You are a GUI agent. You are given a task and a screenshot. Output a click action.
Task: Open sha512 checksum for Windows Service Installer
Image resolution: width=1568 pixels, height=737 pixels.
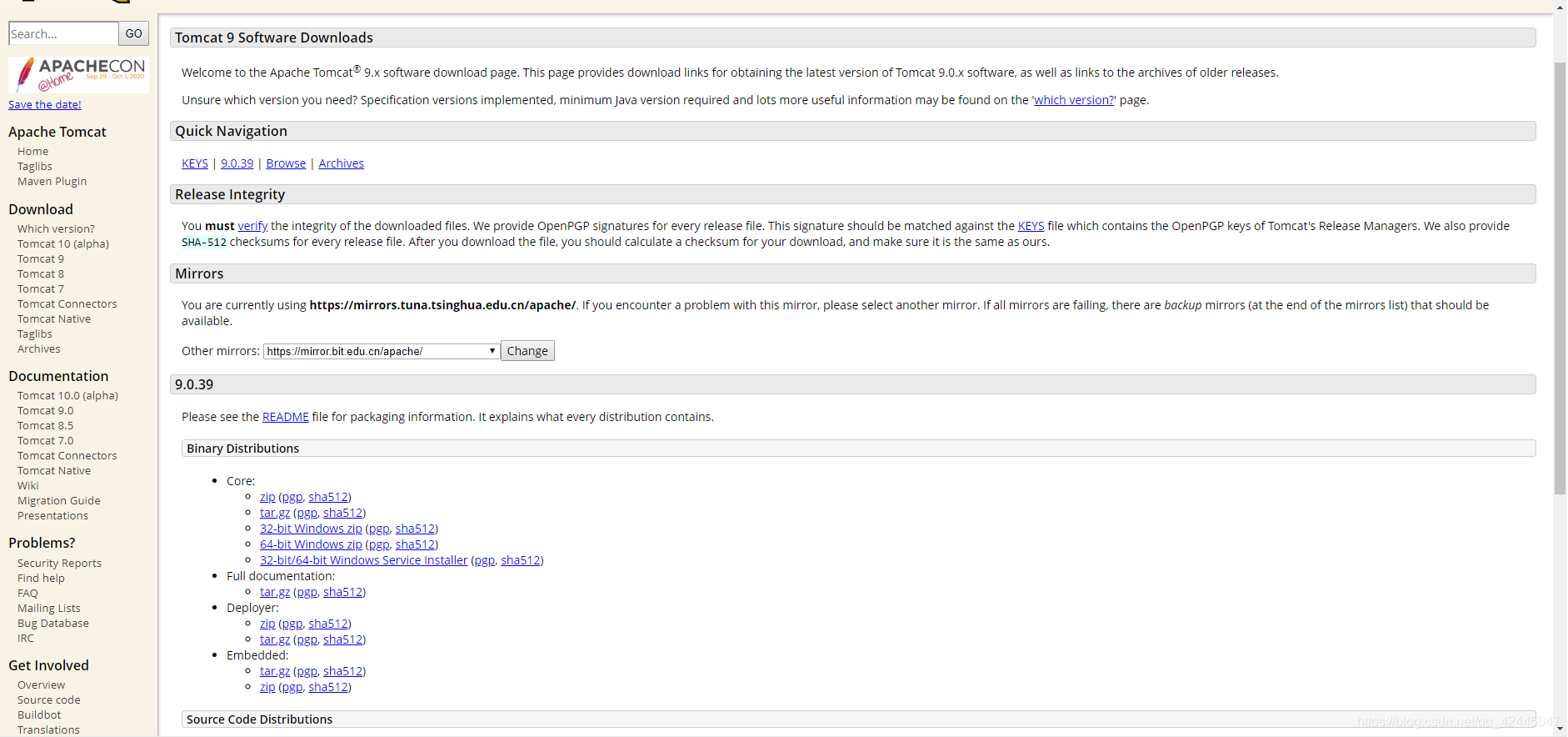pyautogui.click(x=520, y=560)
